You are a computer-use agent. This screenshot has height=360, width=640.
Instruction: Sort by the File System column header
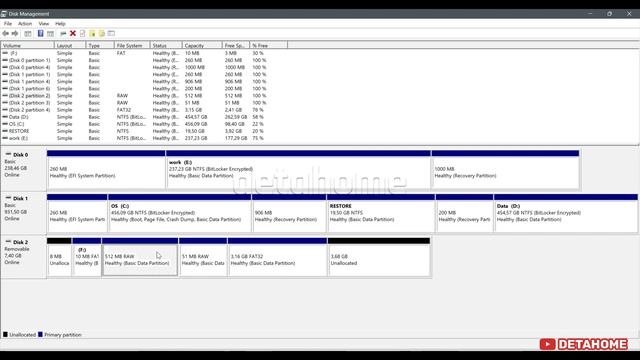pos(132,45)
